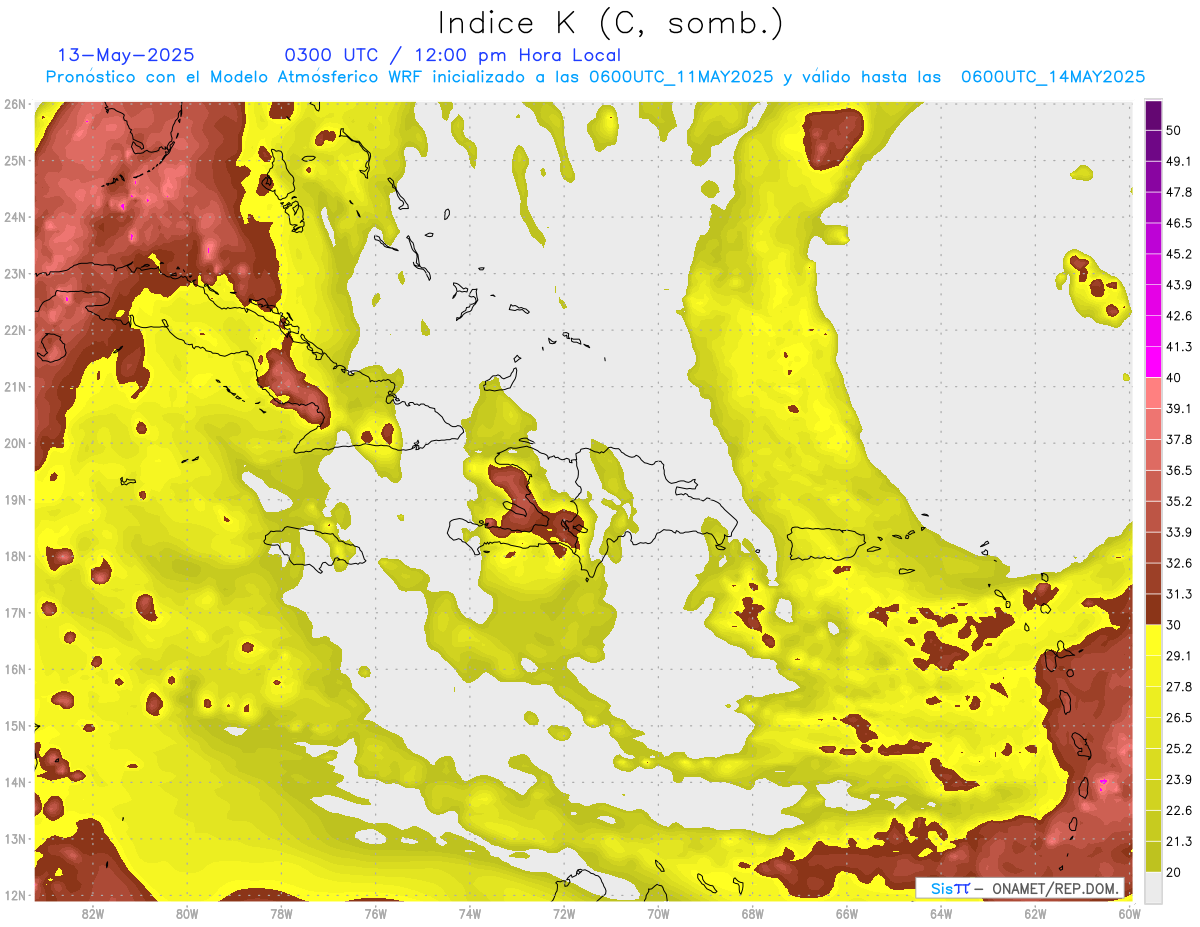Viewport: 1200px width, 927px height.
Task: Click the colorbar value "37.8"
Action: tap(1179, 439)
